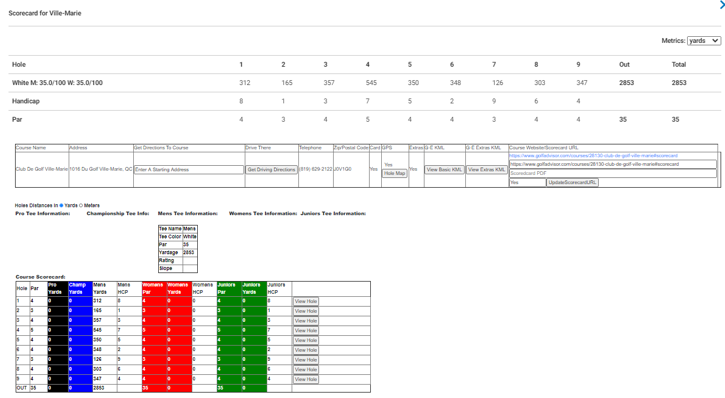
Task: Click Get Driving Directions button
Action: (271, 170)
